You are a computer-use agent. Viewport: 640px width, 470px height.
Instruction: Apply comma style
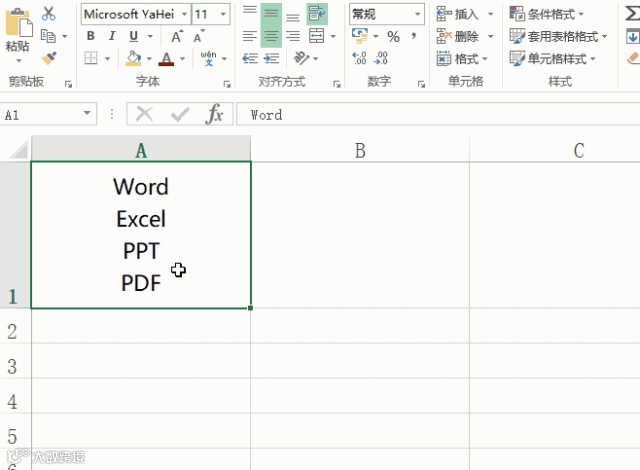414,36
